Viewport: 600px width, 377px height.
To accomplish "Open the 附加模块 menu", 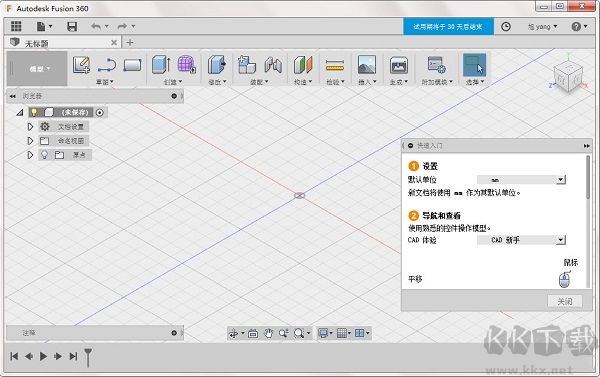I will pyautogui.click(x=437, y=82).
